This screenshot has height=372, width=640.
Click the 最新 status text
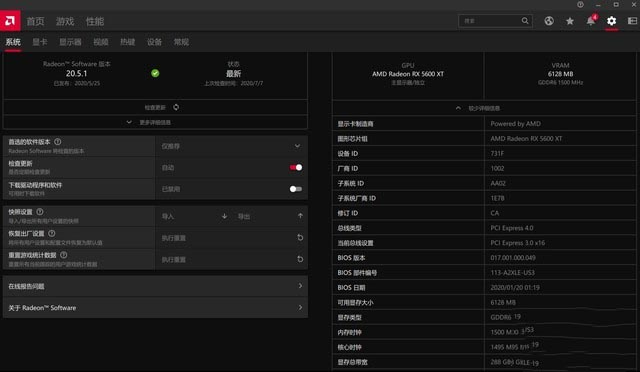233,74
